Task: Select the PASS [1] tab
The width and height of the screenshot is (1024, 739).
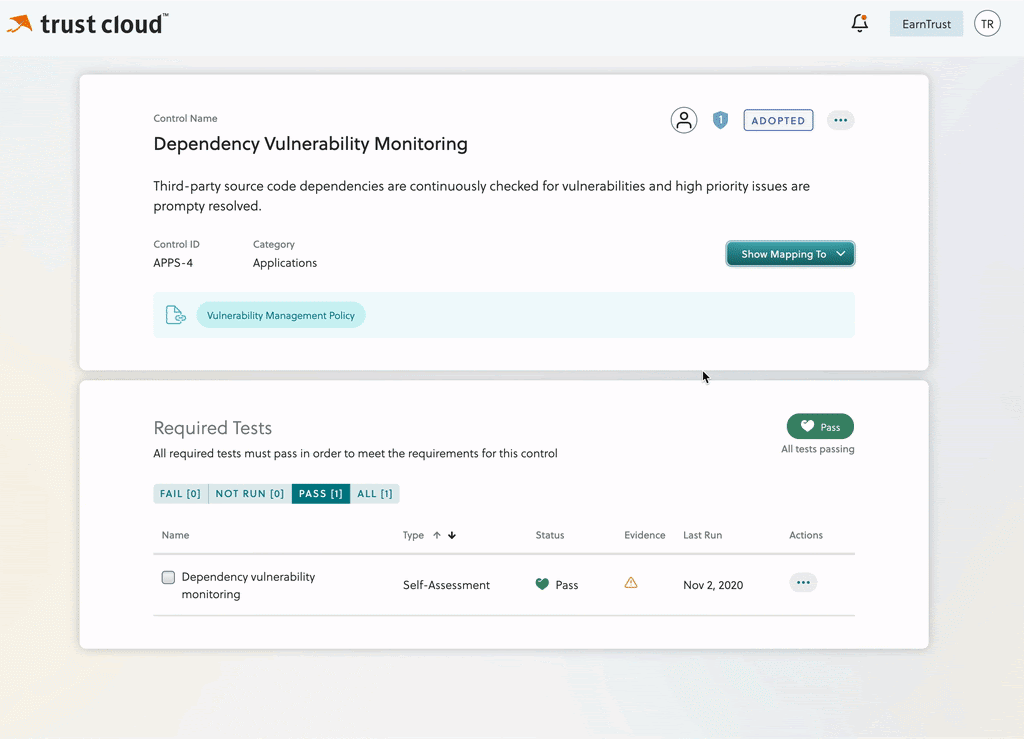Action: click(321, 494)
